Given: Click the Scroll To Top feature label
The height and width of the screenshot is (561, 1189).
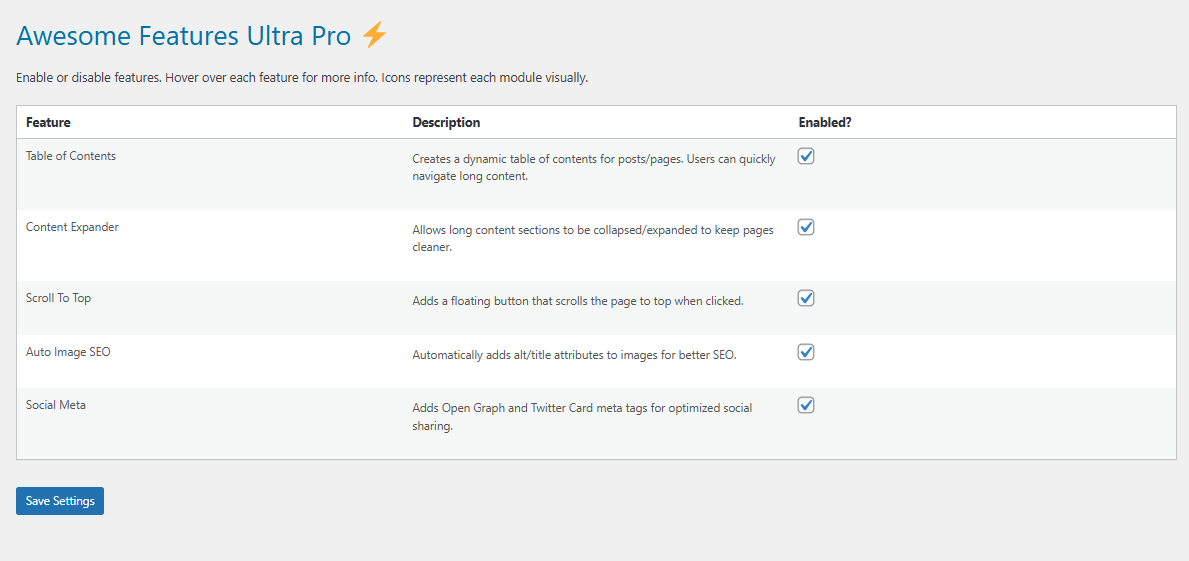Looking at the screenshot, I should tap(58, 298).
